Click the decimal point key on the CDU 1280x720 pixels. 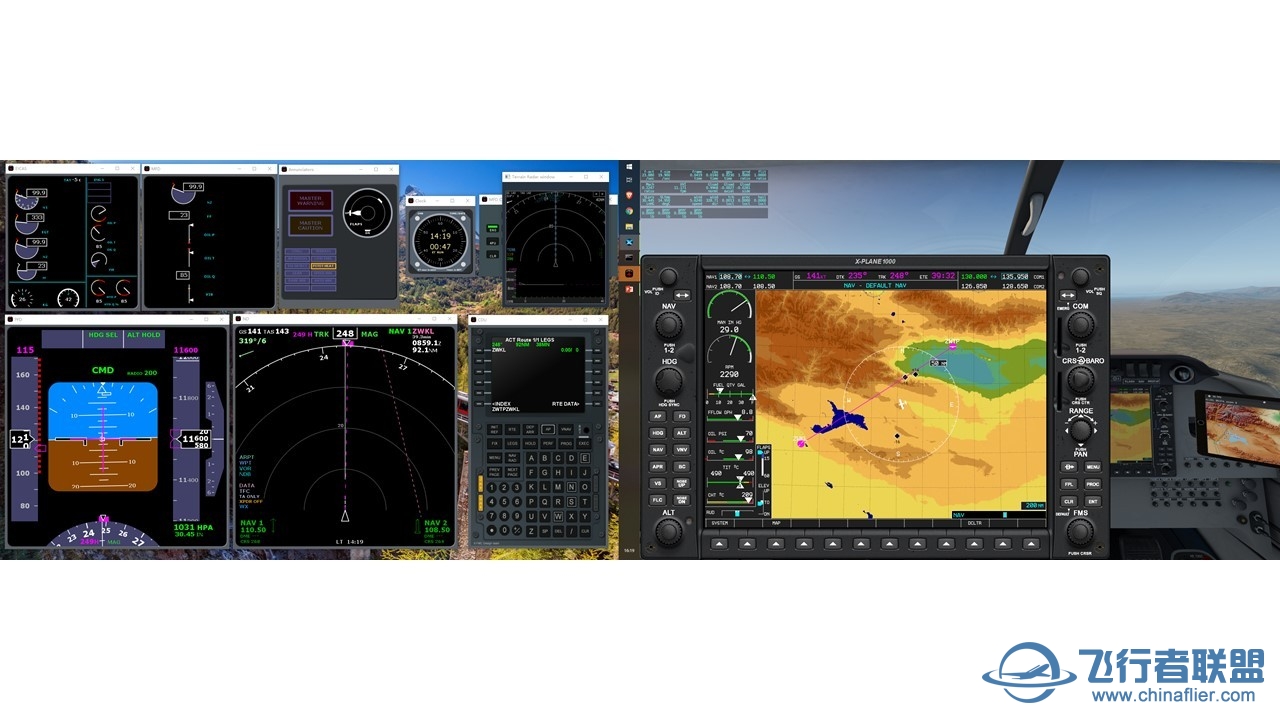tap(492, 530)
